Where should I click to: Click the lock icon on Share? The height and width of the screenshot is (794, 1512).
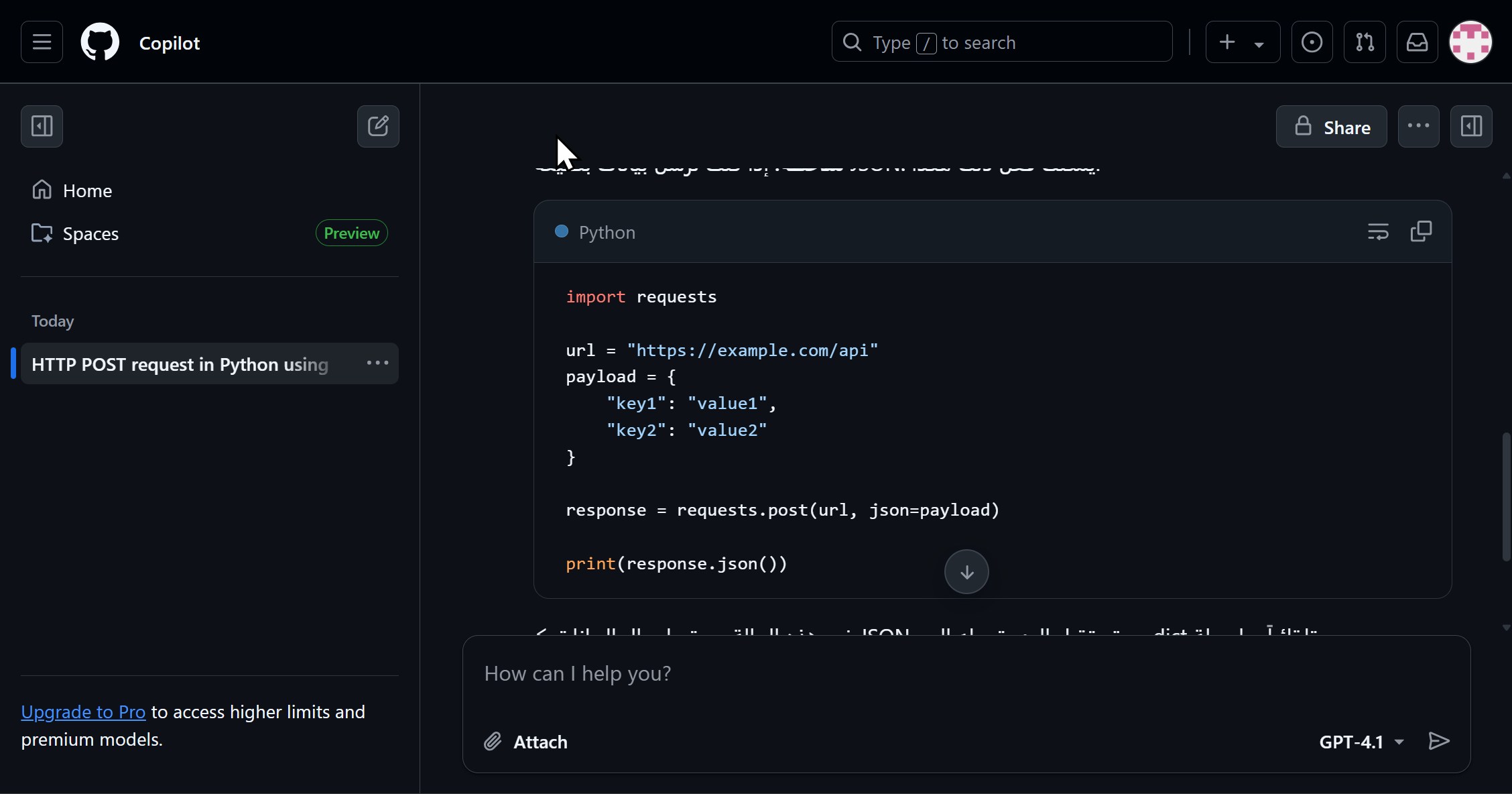pyautogui.click(x=1303, y=126)
